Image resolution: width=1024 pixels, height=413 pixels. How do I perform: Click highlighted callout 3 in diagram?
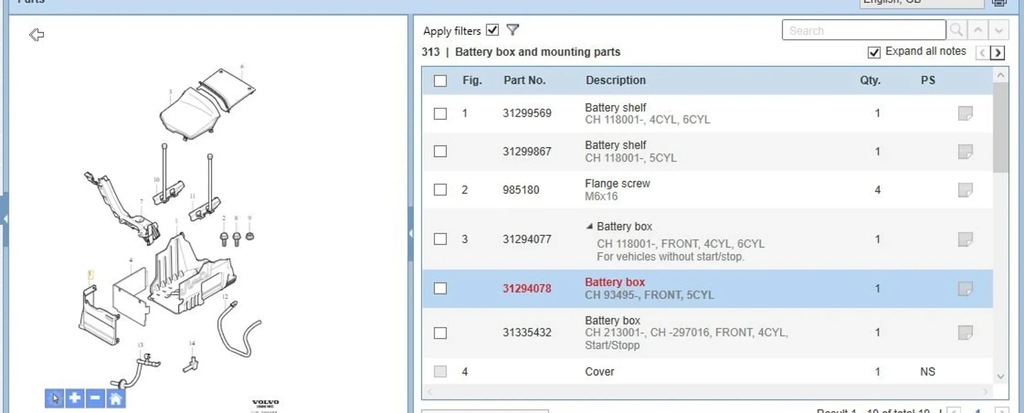91,274
